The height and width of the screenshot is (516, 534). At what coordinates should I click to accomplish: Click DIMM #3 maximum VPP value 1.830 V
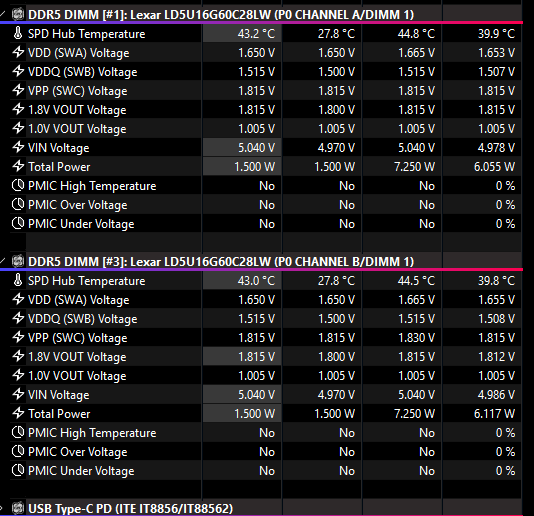pos(416,338)
